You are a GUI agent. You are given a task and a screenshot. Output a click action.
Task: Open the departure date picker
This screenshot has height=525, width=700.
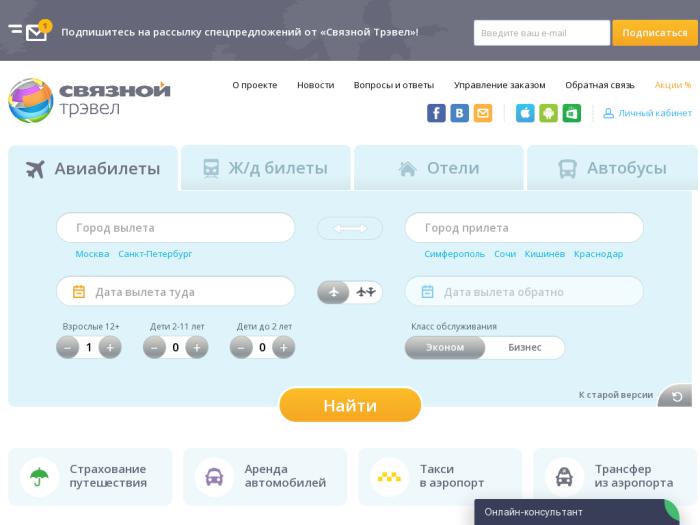[176, 292]
